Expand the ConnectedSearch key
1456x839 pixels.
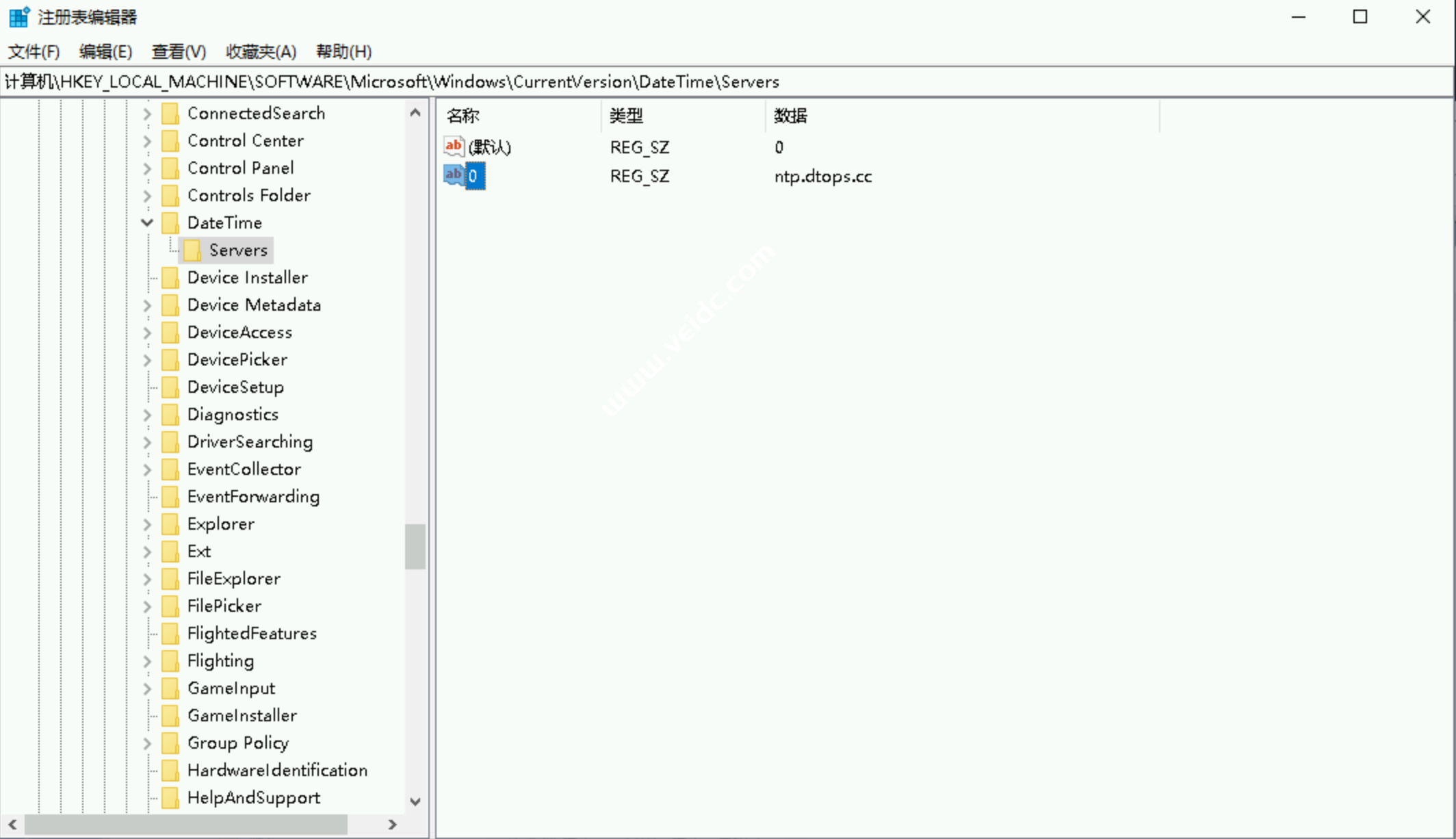tap(146, 114)
